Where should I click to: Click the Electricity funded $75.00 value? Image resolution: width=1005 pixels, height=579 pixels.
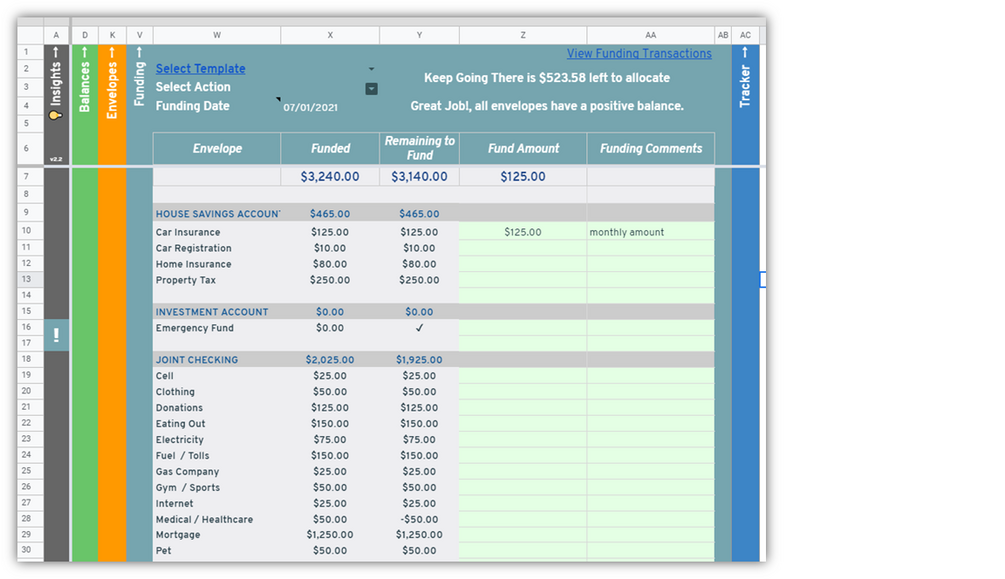pyautogui.click(x=330, y=440)
